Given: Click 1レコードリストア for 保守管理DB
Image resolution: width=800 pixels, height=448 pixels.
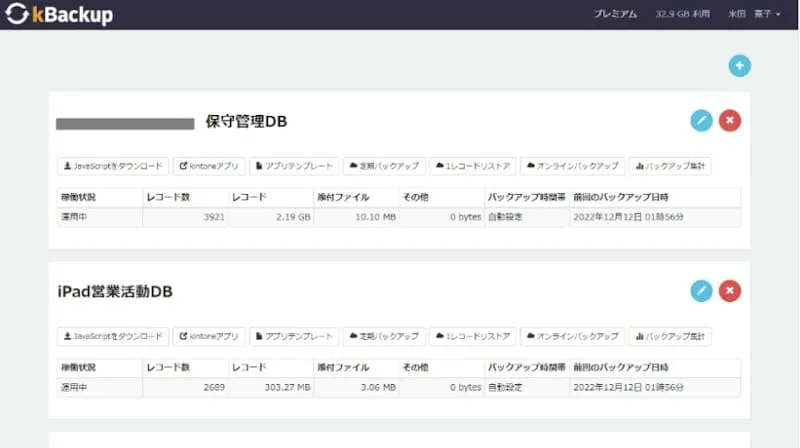Looking at the screenshot, I should [x=473, y=166].
